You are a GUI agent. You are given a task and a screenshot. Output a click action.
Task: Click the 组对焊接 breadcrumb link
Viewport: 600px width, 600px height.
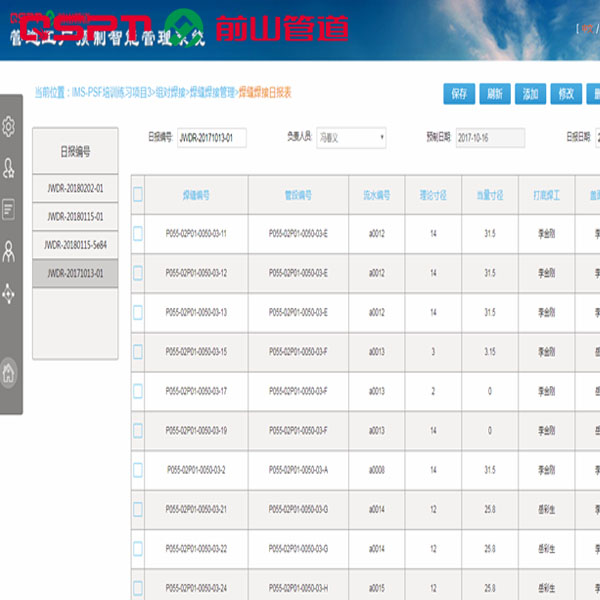pos(169,93)
